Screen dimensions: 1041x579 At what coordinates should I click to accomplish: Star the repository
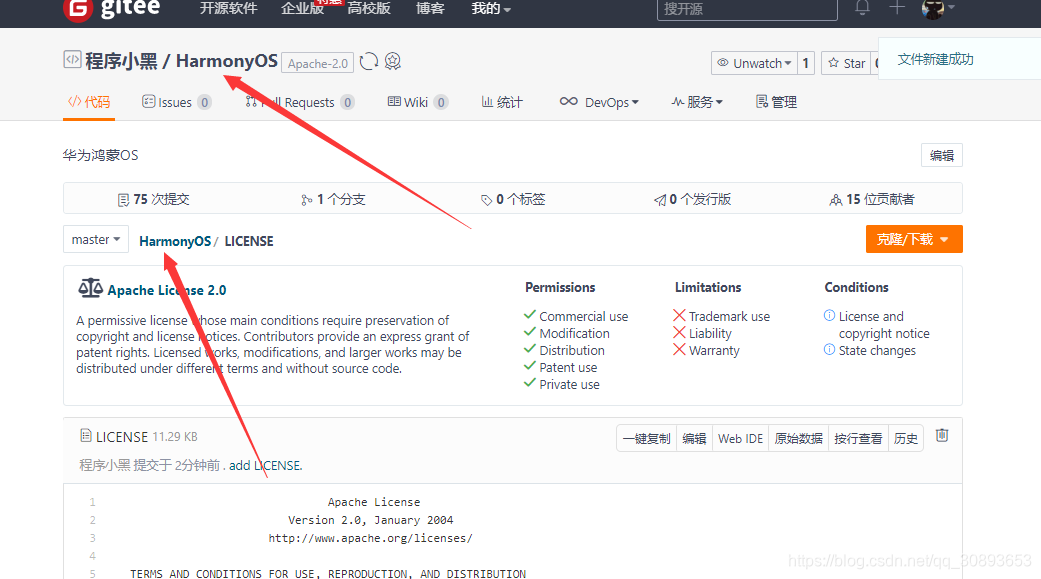[846, 63]
